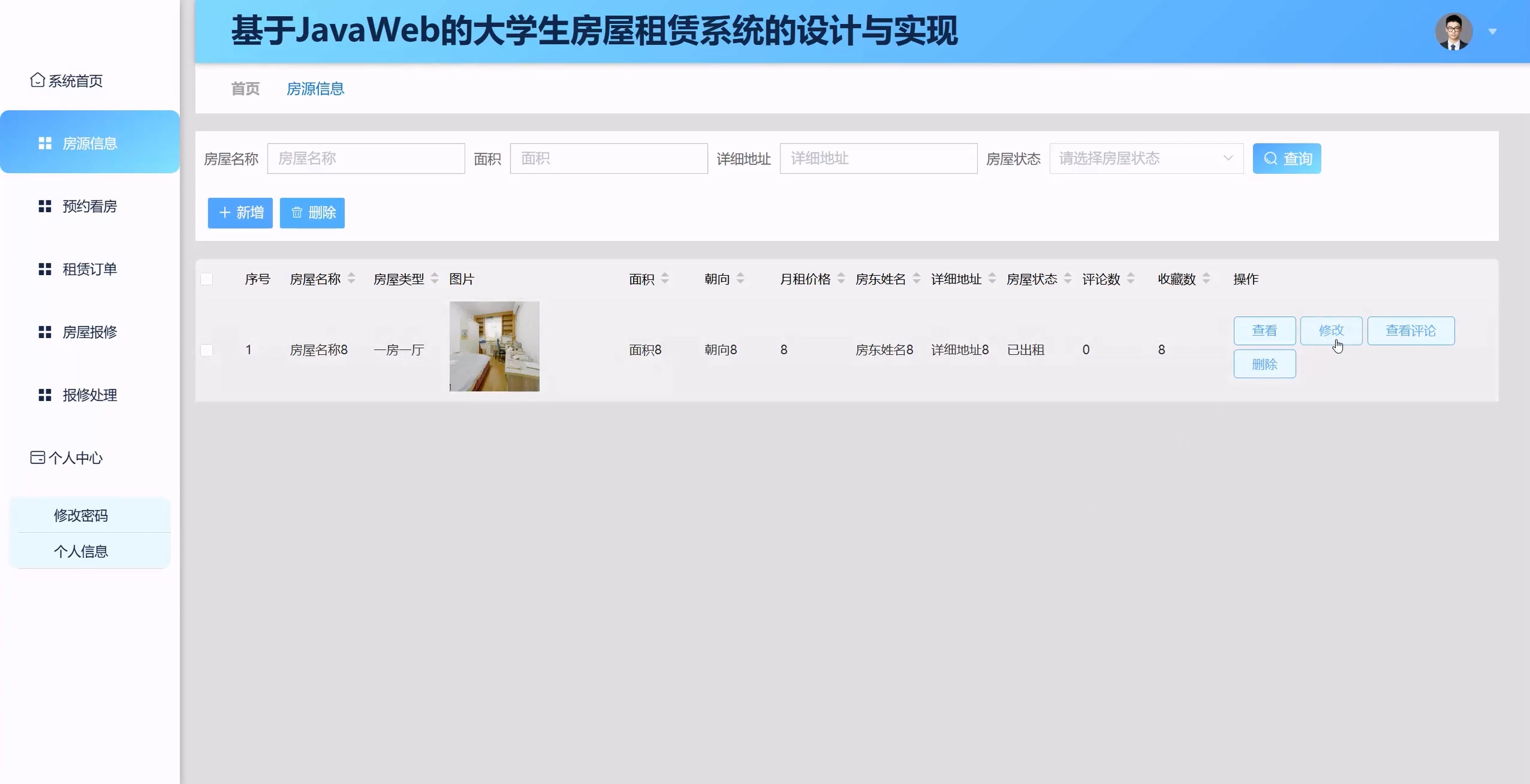Image resolution: width=1530 pixels, height=784 pixels.
Task: Click the 新增 button
Action: (240, 213)
